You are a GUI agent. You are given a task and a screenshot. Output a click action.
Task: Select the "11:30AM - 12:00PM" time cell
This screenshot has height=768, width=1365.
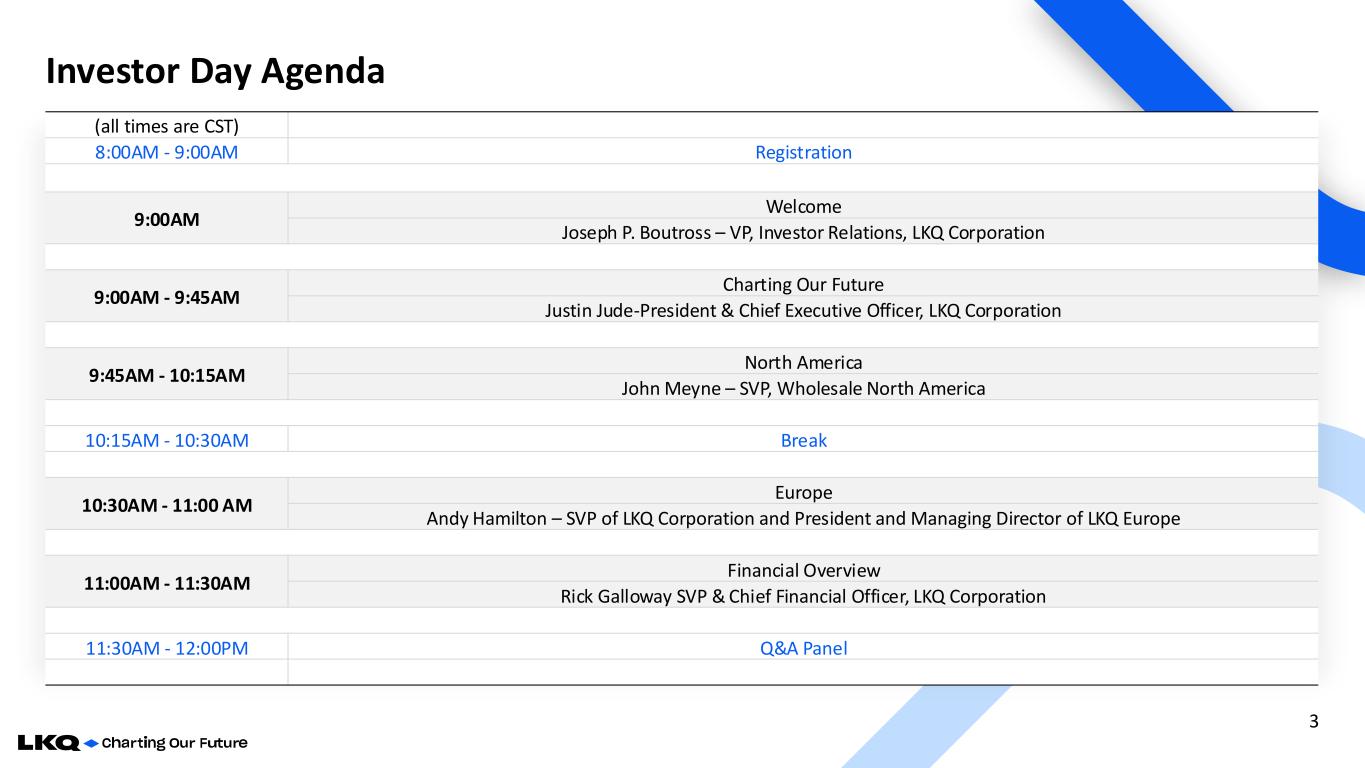pyautogui.click(x=166, y=648)
